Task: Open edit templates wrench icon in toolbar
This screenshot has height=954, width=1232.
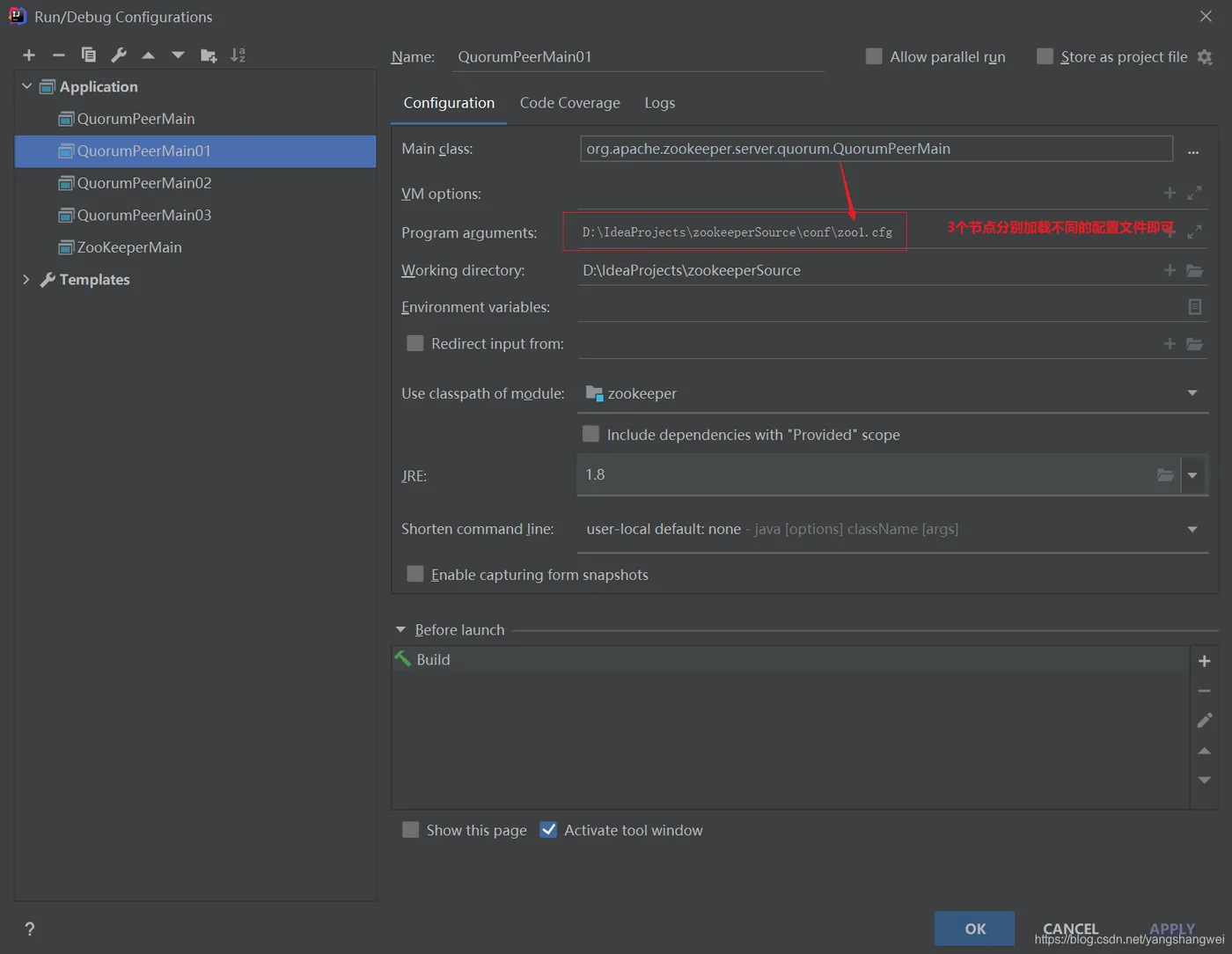Action: click(119, 55)
